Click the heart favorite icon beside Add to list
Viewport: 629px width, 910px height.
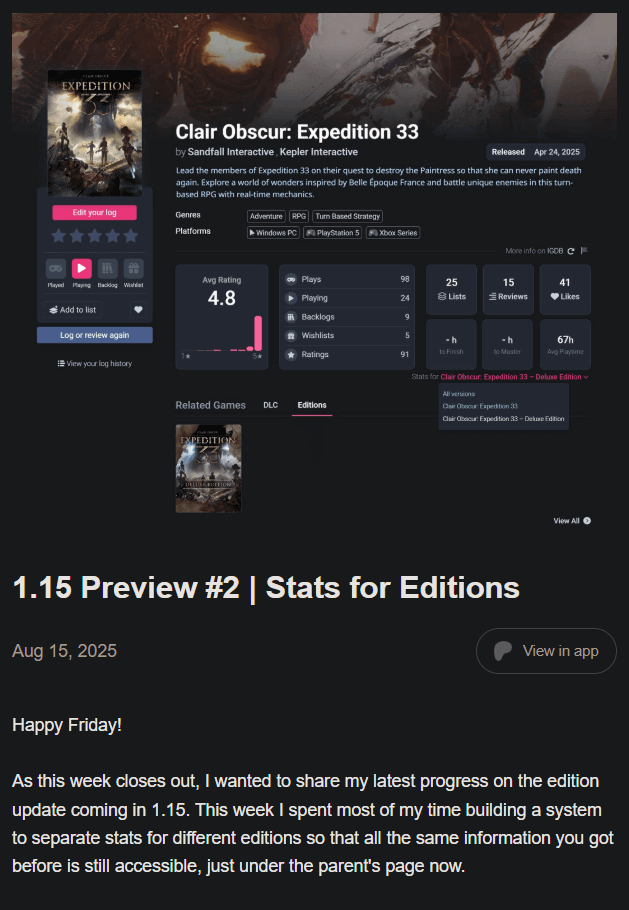tap(138, 310)
